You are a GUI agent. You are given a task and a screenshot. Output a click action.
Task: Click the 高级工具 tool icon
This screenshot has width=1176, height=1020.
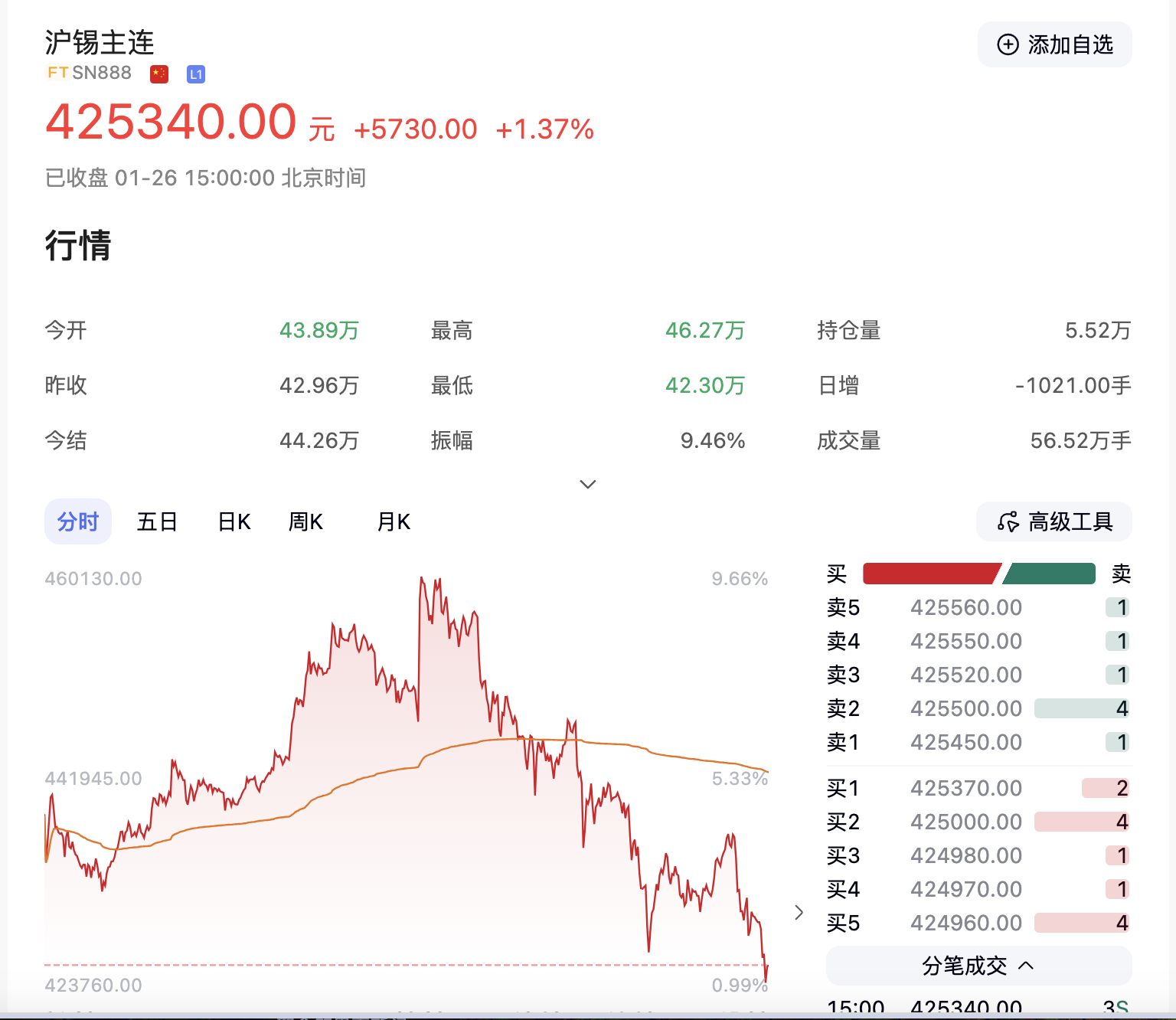point(1008,522)
